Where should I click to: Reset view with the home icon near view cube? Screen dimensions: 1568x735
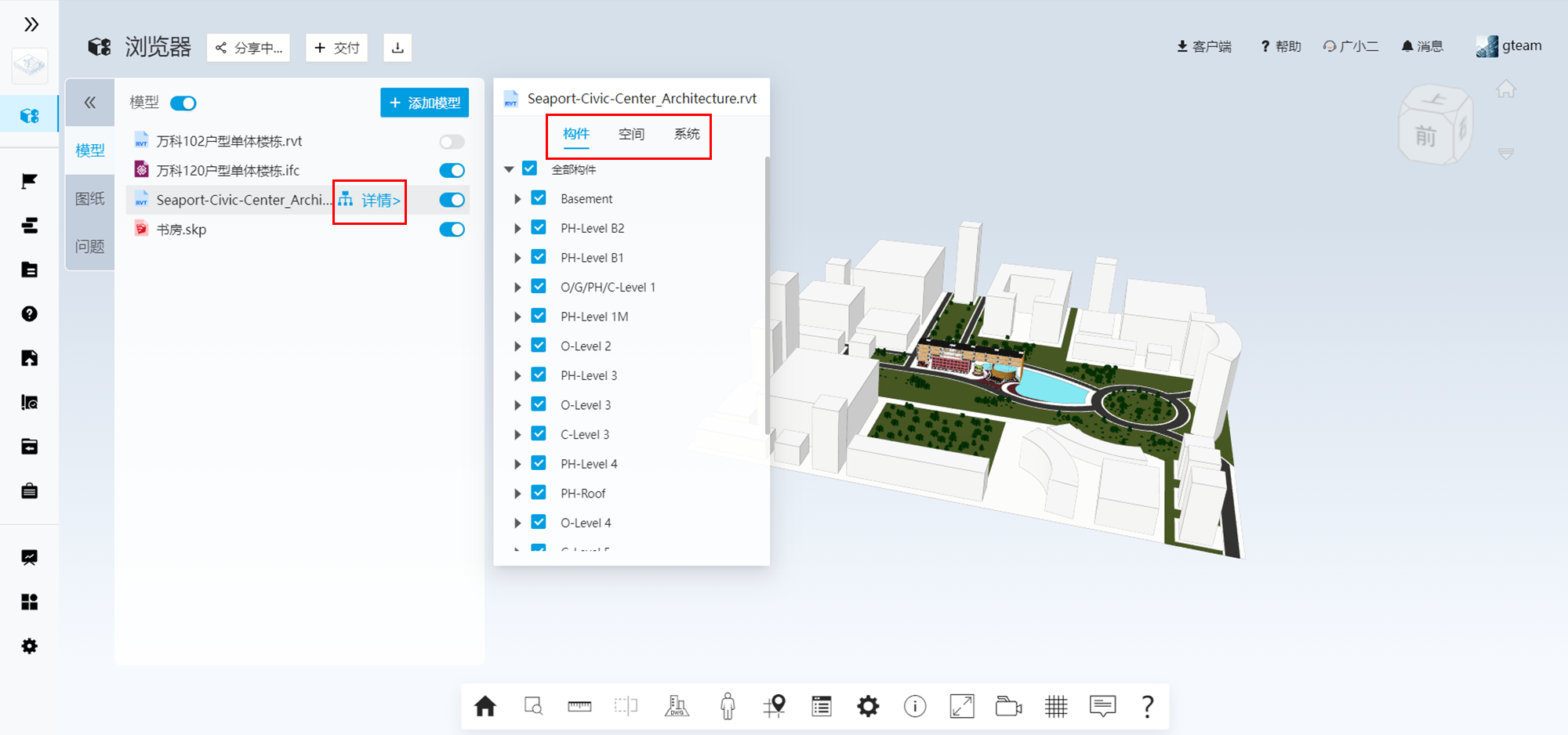click(1506, 89)
